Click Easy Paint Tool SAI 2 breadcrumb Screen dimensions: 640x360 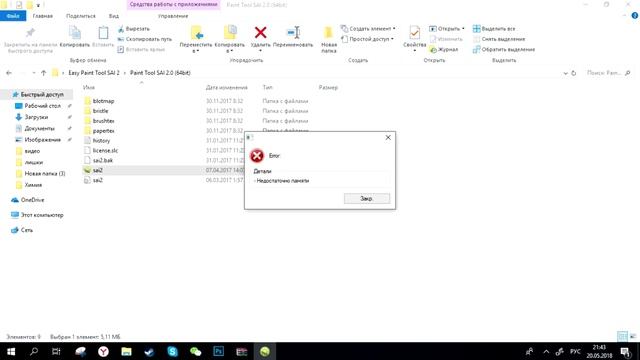point(94,73)
